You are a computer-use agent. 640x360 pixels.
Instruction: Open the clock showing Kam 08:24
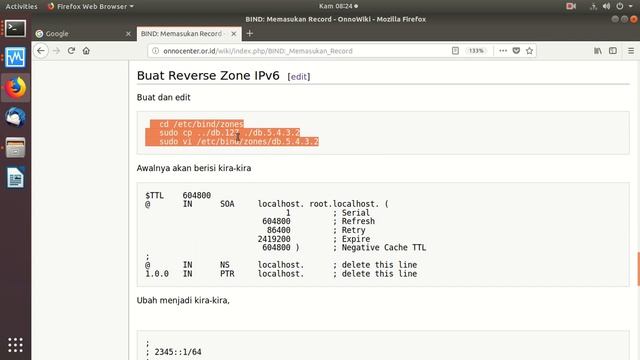pos(338,6)
